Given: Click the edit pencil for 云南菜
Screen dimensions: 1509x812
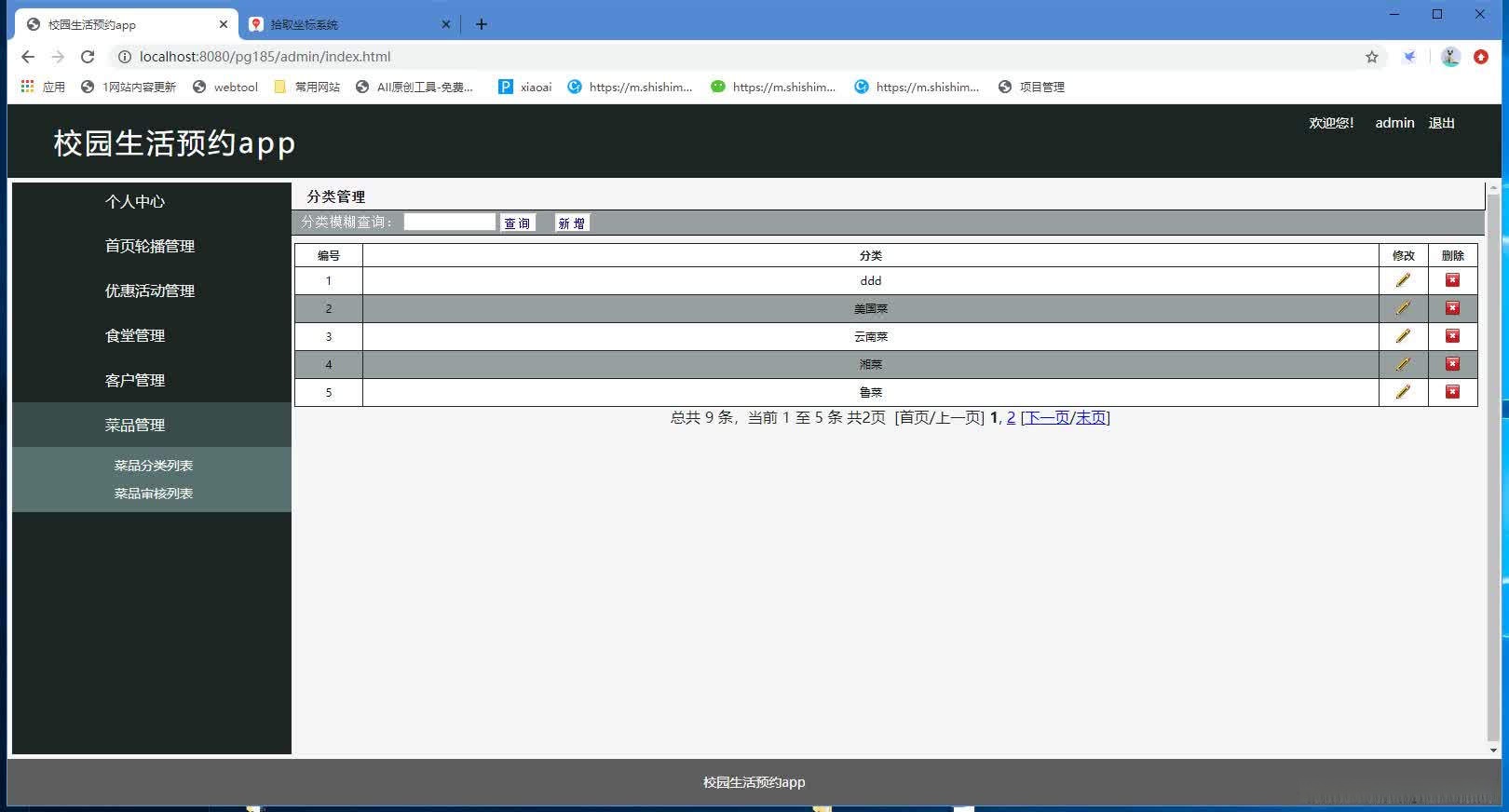Looking at the screenshot, I should click(1403, 336).
